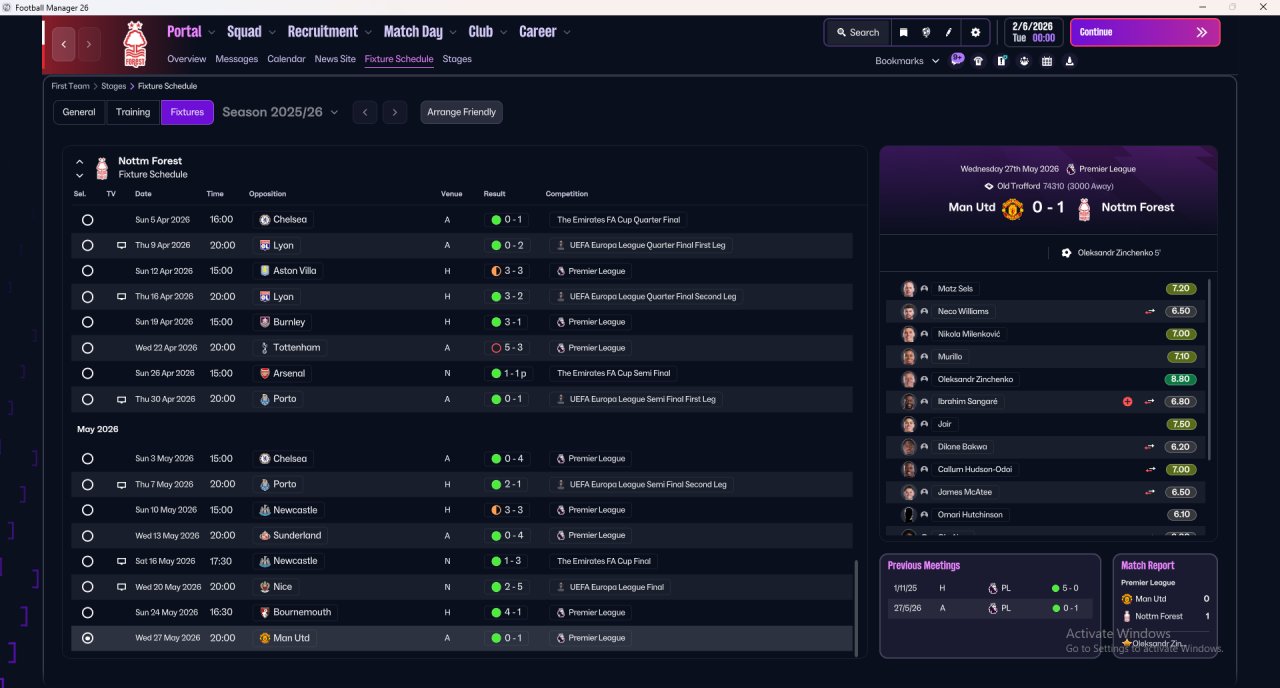Open the world globe icon in top bar
This screenshot has width=1280, height=688.
tap(926, 32)
